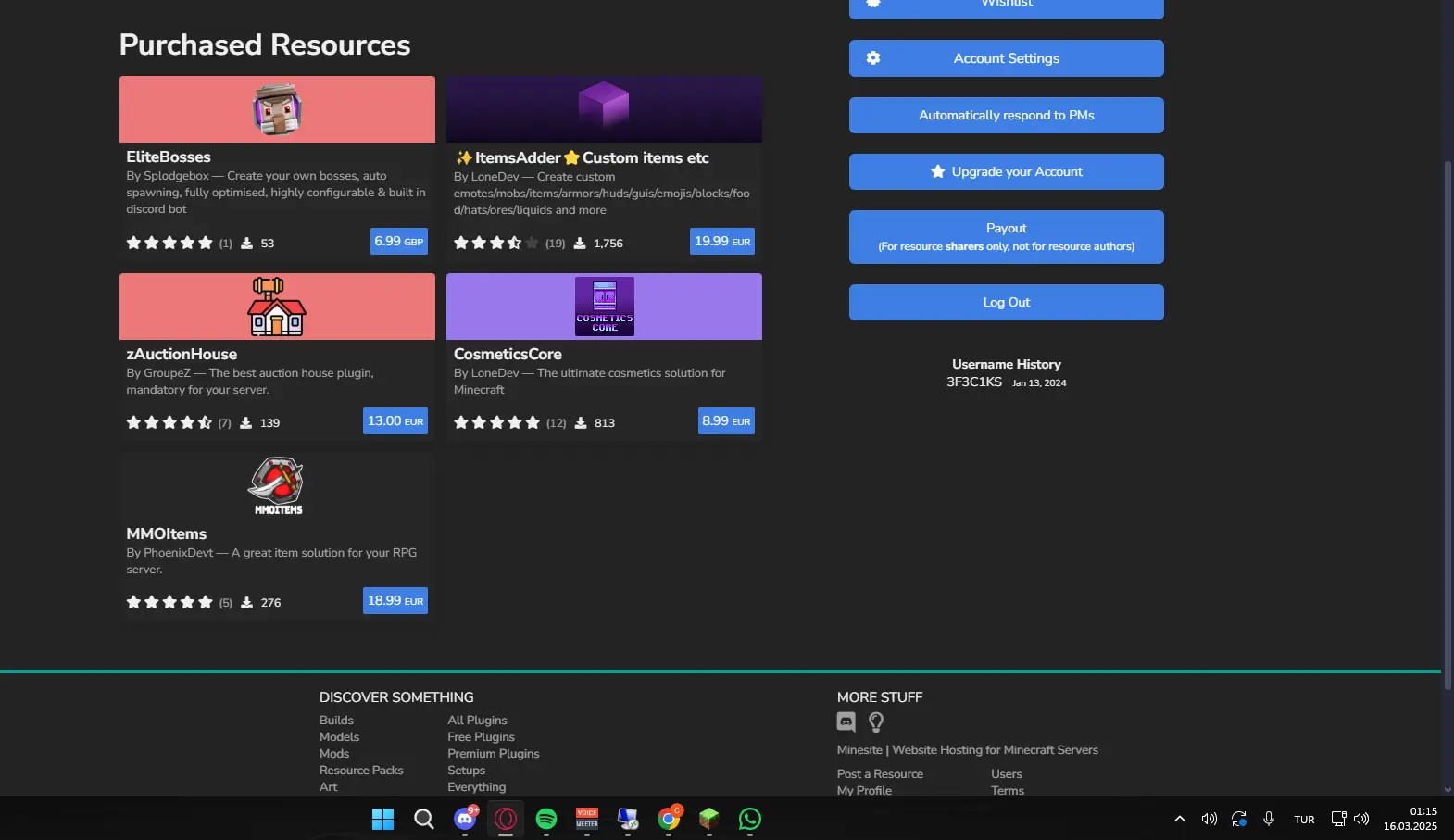This screenshot has width=1454, height=840.
Task: Click the zAuctionHouse star rating
Action: point(169,422)
